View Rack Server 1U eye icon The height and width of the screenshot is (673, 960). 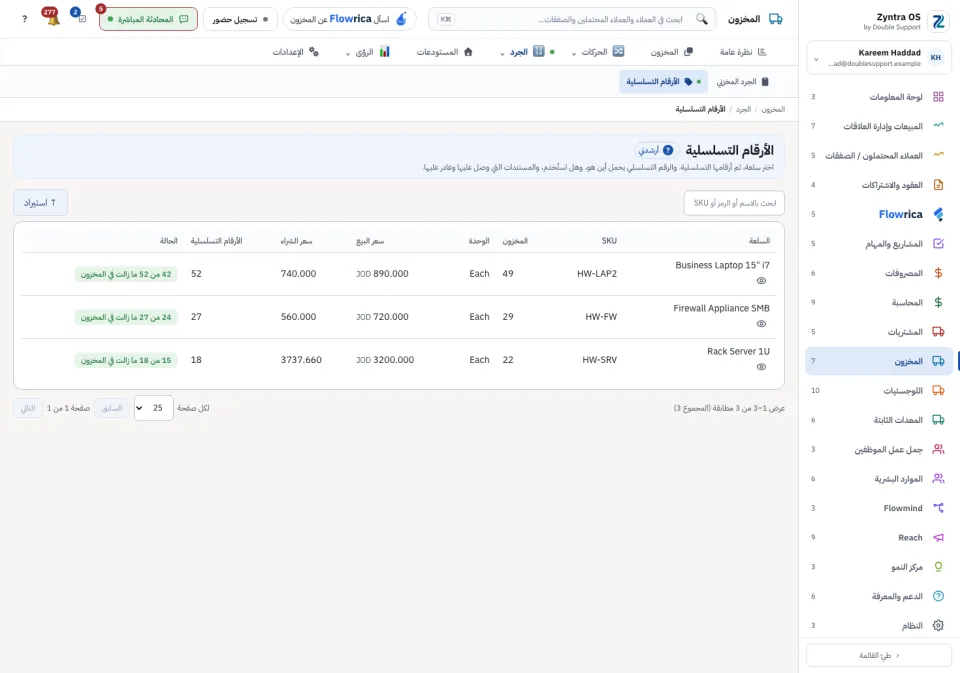point(761,367)
